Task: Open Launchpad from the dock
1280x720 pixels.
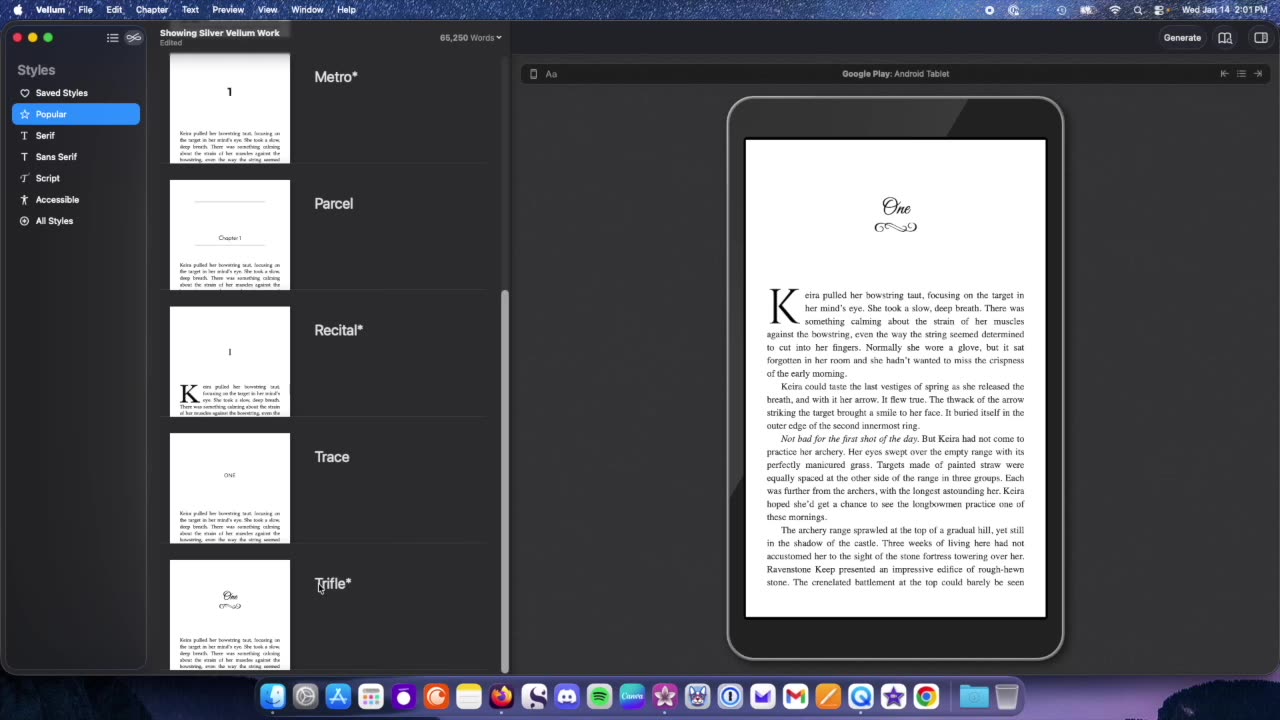Action: (371, 696)
